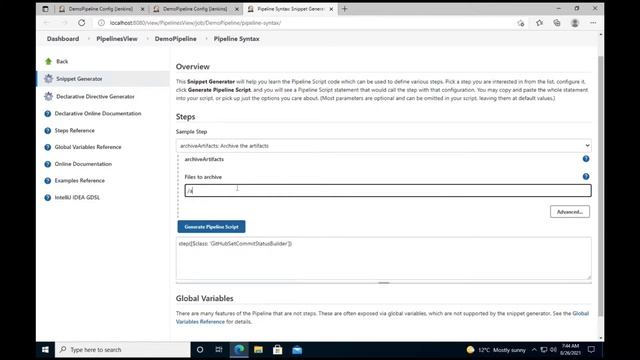The height and width of the screenshot is (360, 640).
Task: Close the first DemoPipeline Config tab
Action: pyautogui.click(x=142, y=9)
